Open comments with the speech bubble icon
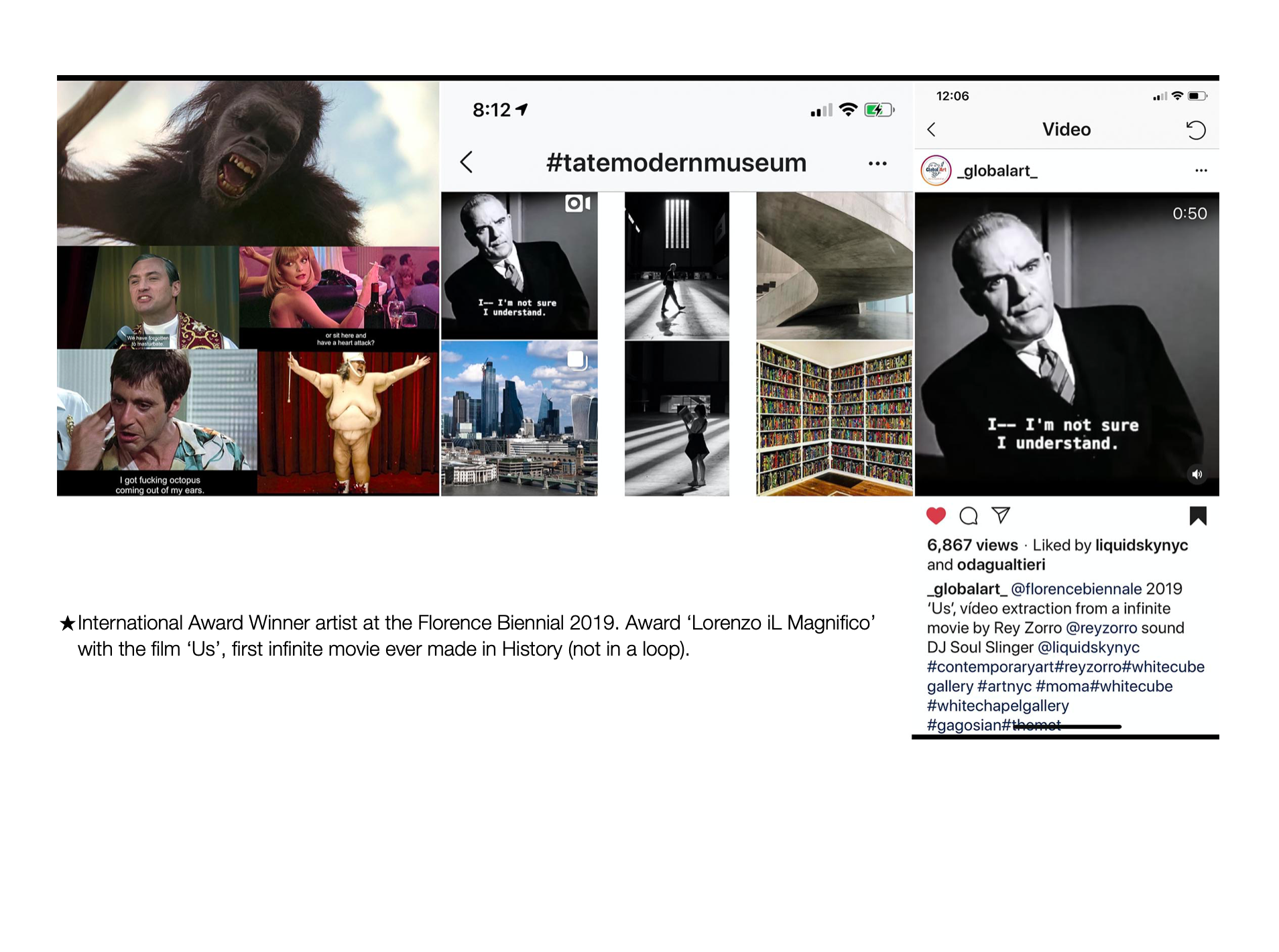 (x=969, y=516)
